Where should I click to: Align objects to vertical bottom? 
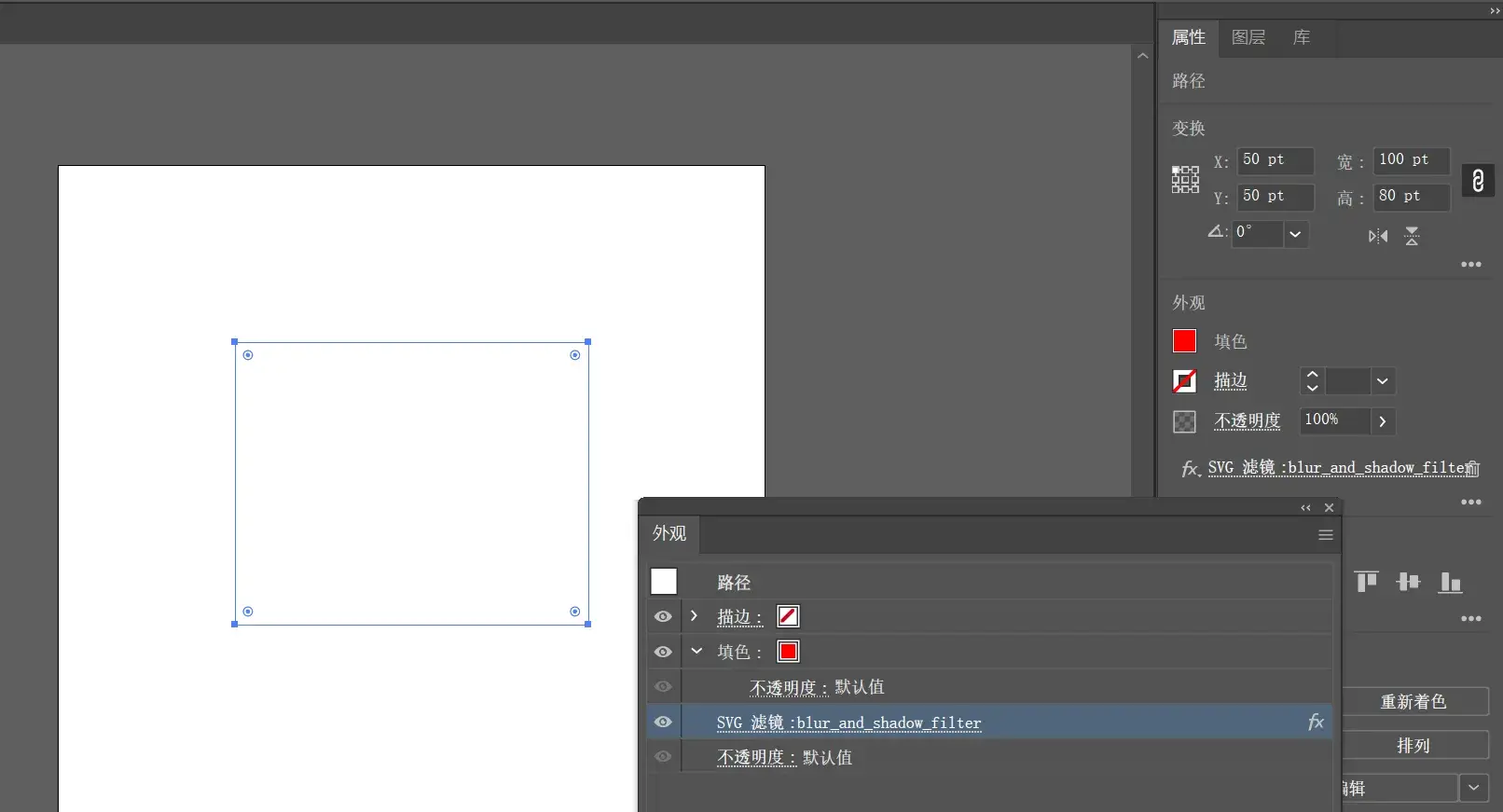click(x=1450, y=582)
